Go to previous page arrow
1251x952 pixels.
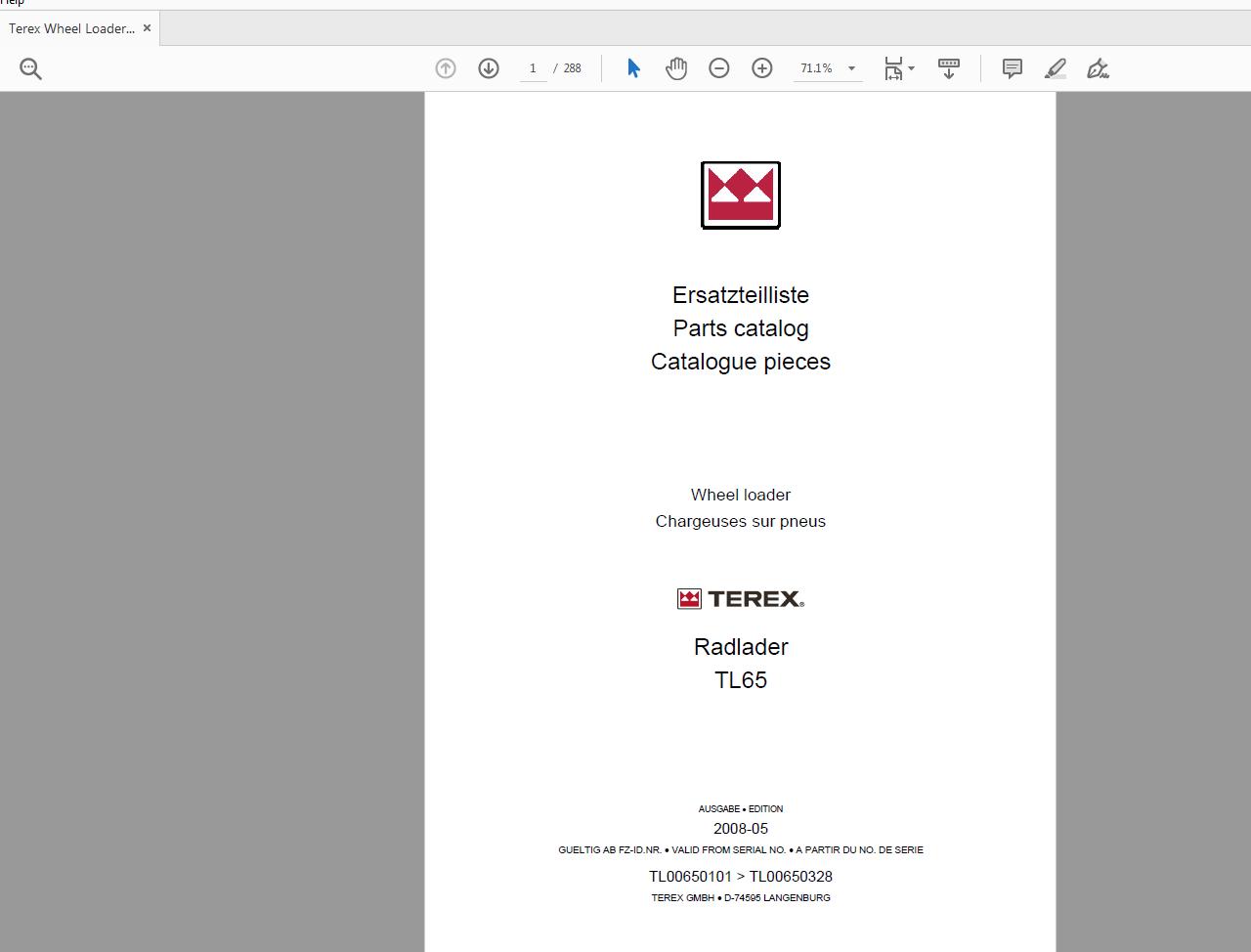pyautogui.click(x=446, y=68)
